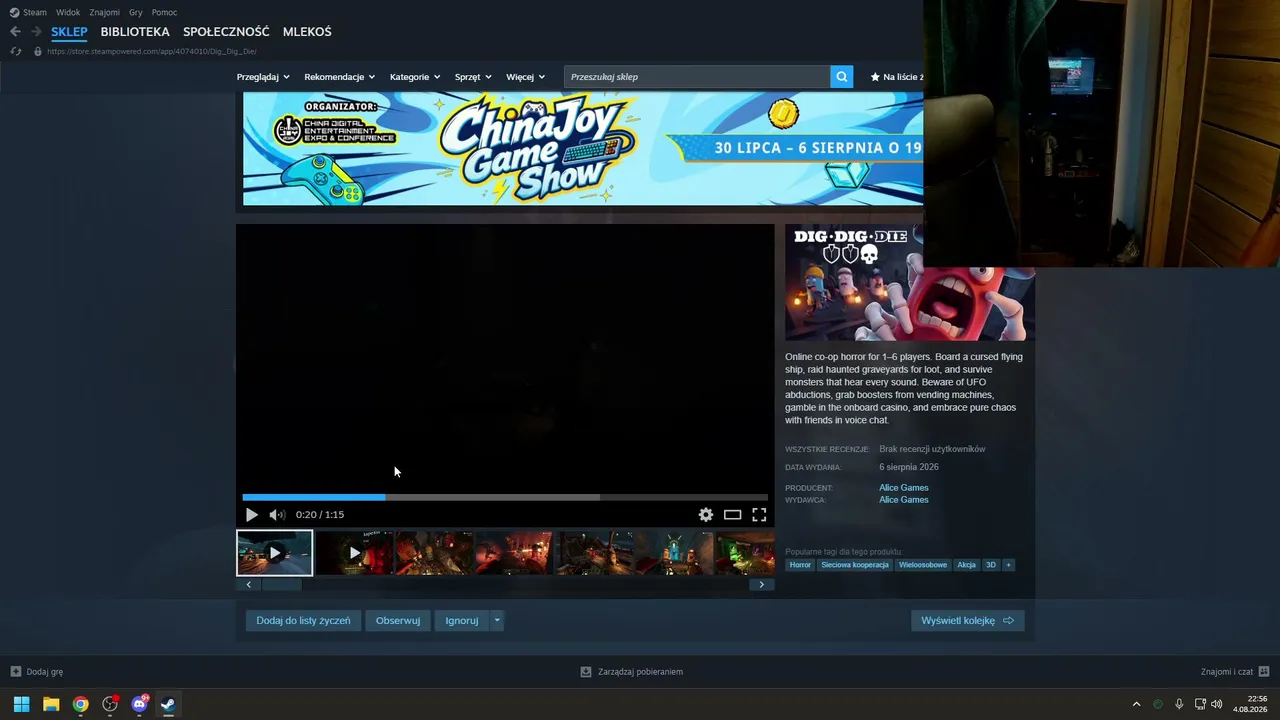Show hidden system tray icons

(x=1136, y=704)
